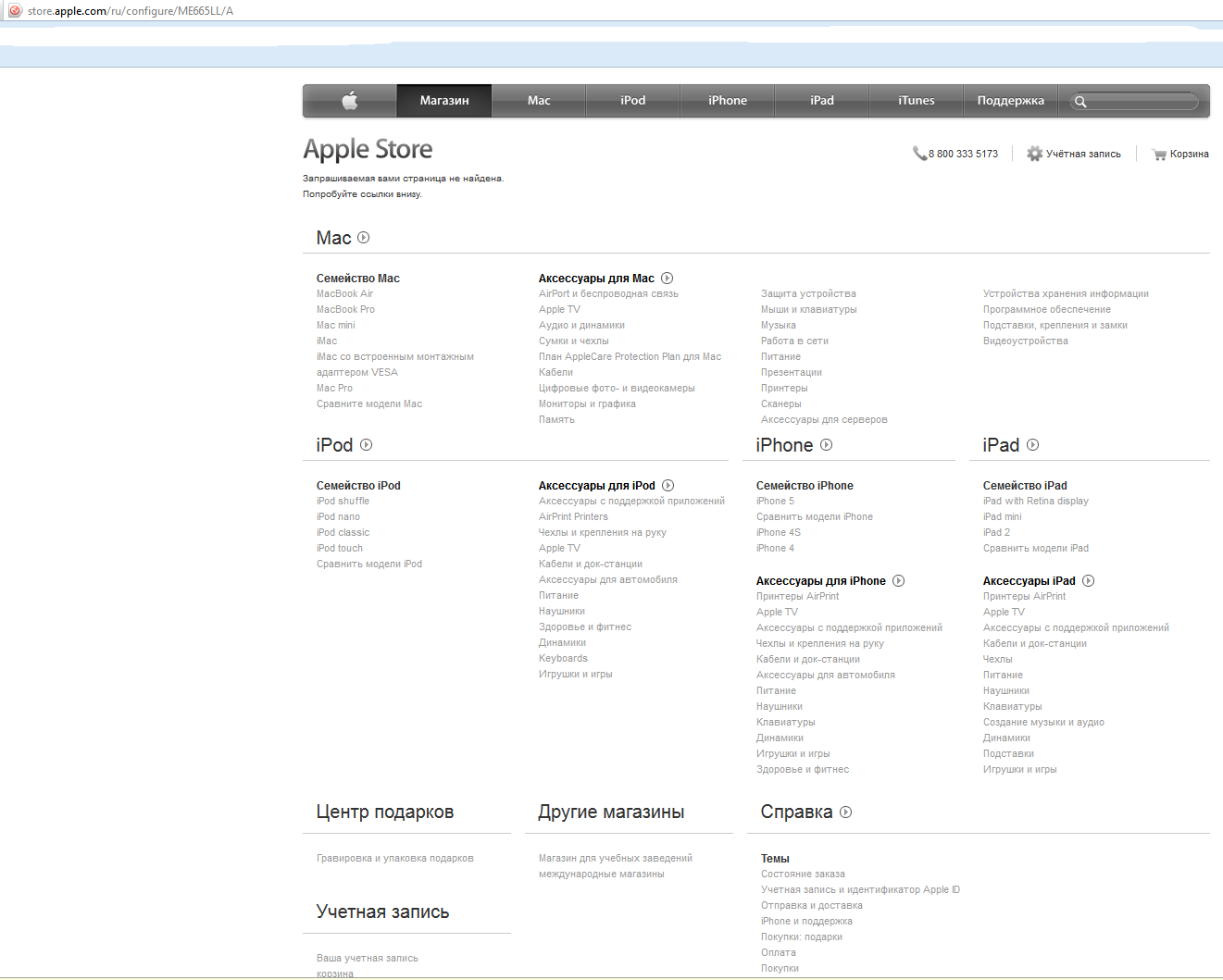Open Гравировка и упаковка подарков link

tap(395, 859)
